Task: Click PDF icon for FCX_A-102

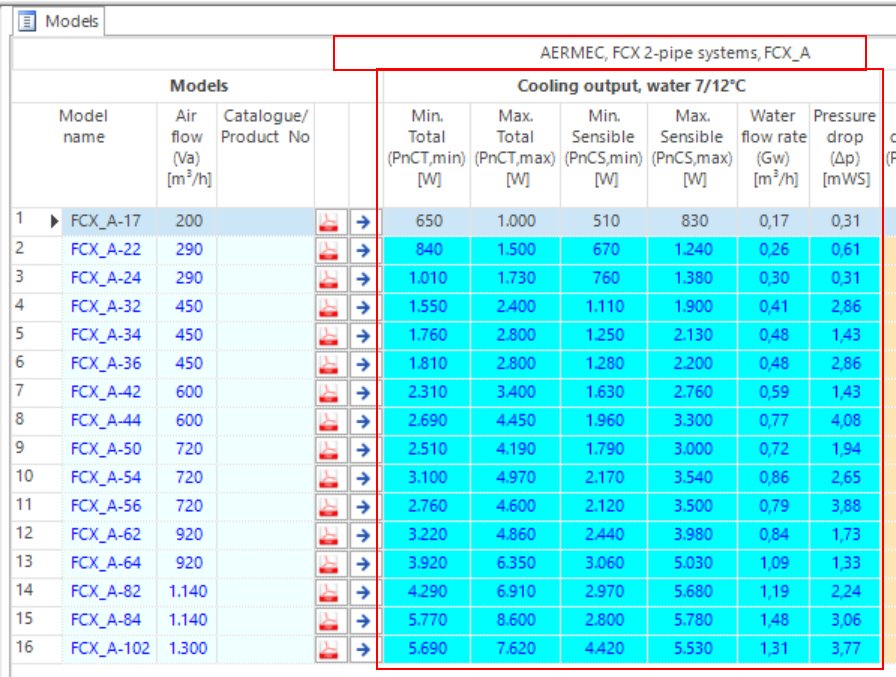Action: [x=330, y=649]
